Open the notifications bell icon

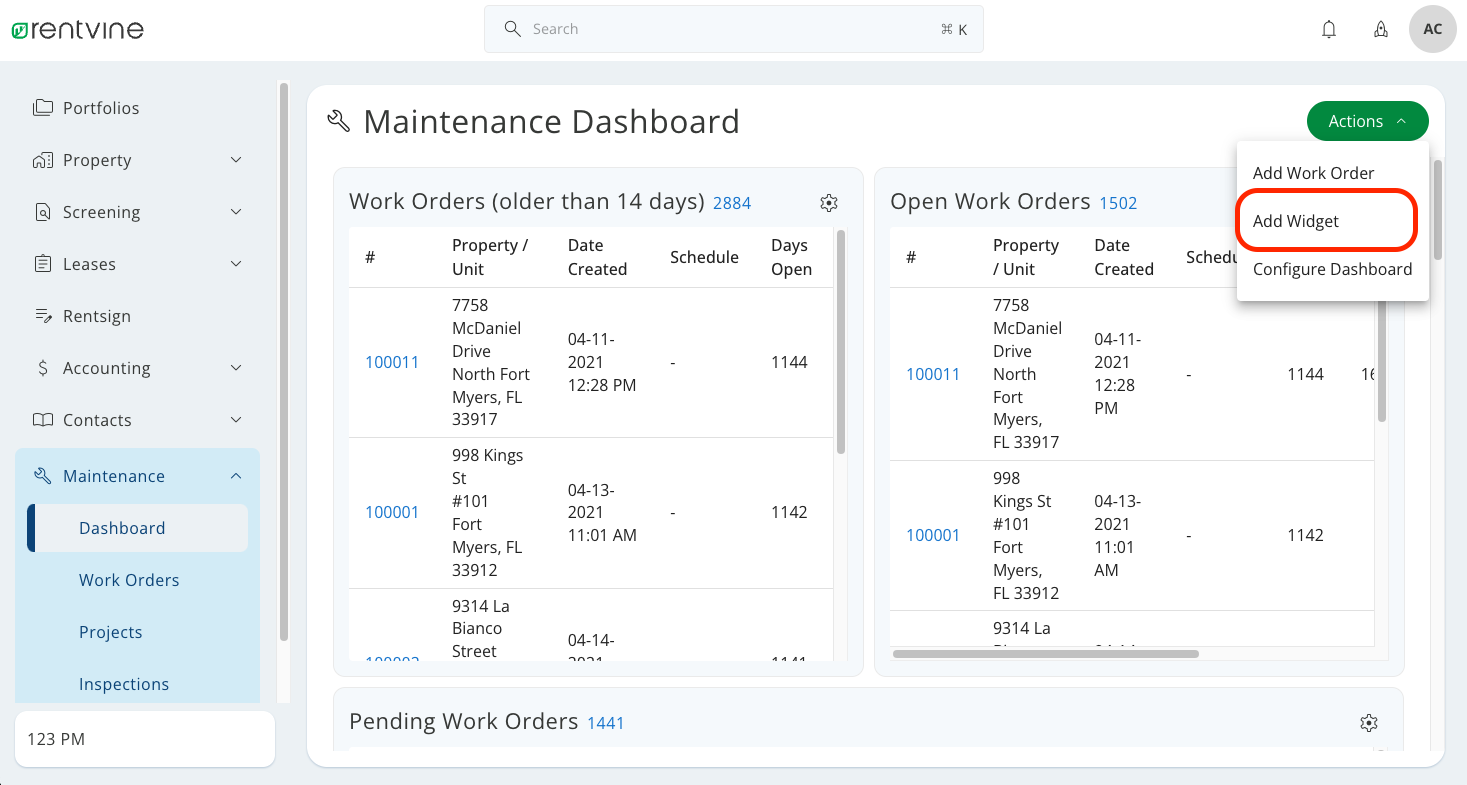[1329, 29]
